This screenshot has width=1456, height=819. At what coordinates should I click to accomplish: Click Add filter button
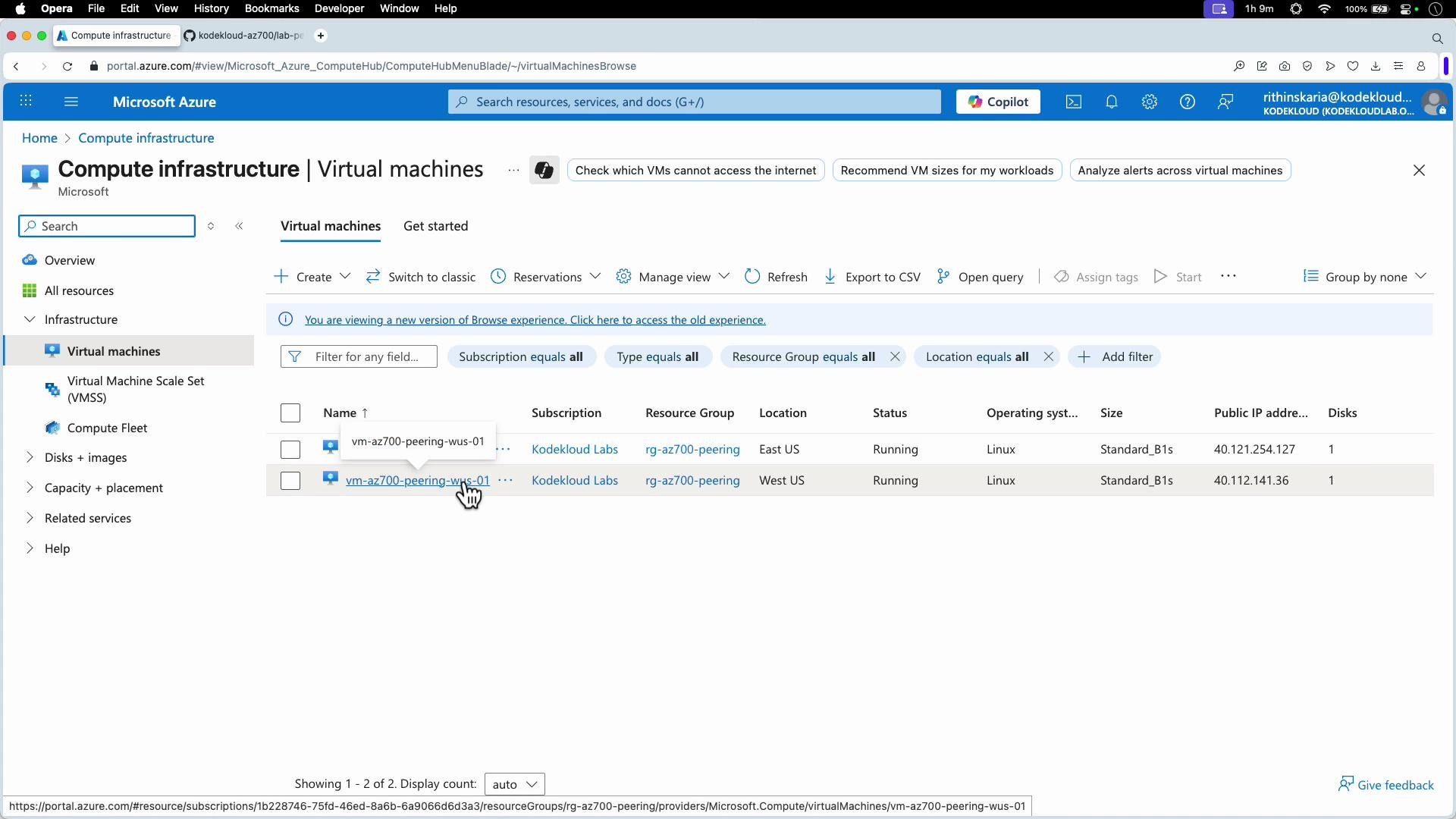(x=1114, y=356)
